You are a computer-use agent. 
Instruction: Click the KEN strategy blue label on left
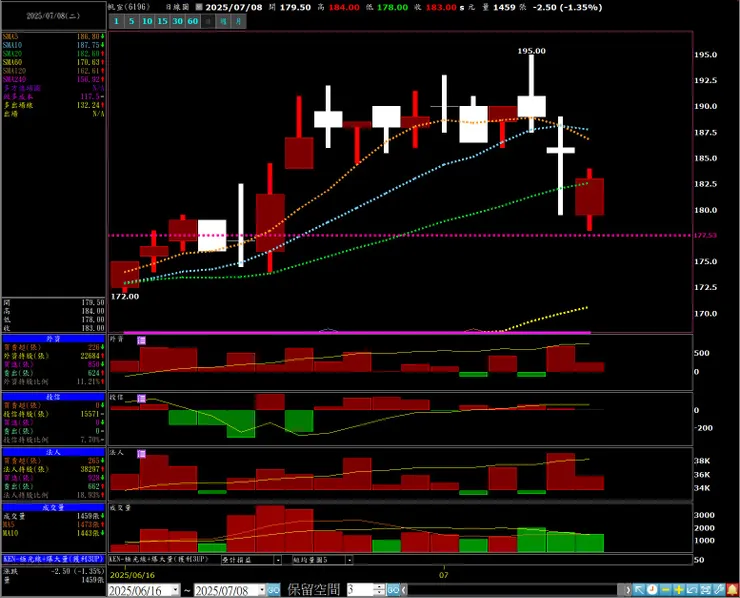[53, 559]
